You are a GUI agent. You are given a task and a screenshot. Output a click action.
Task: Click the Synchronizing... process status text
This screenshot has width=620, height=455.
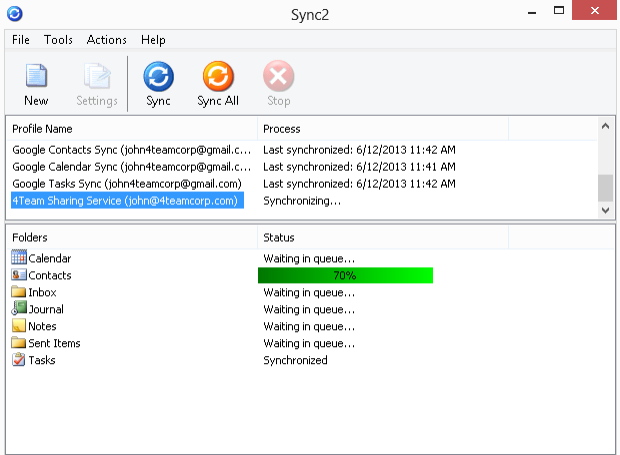302,201
